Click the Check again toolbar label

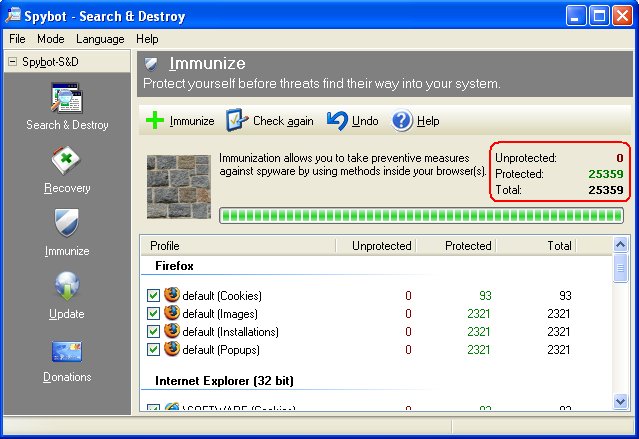click(283, 121)
